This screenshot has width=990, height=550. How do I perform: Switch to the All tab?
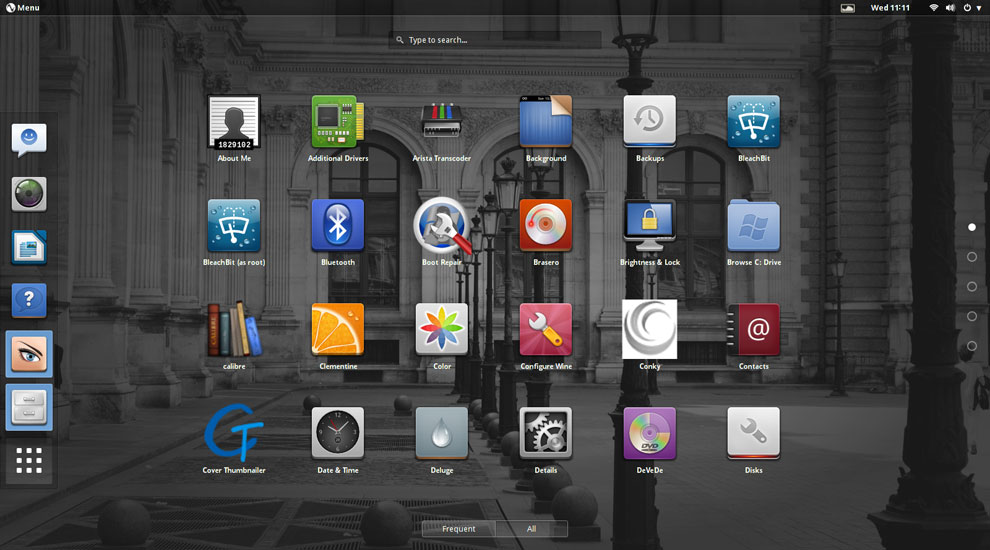click(x=532, y=529)
